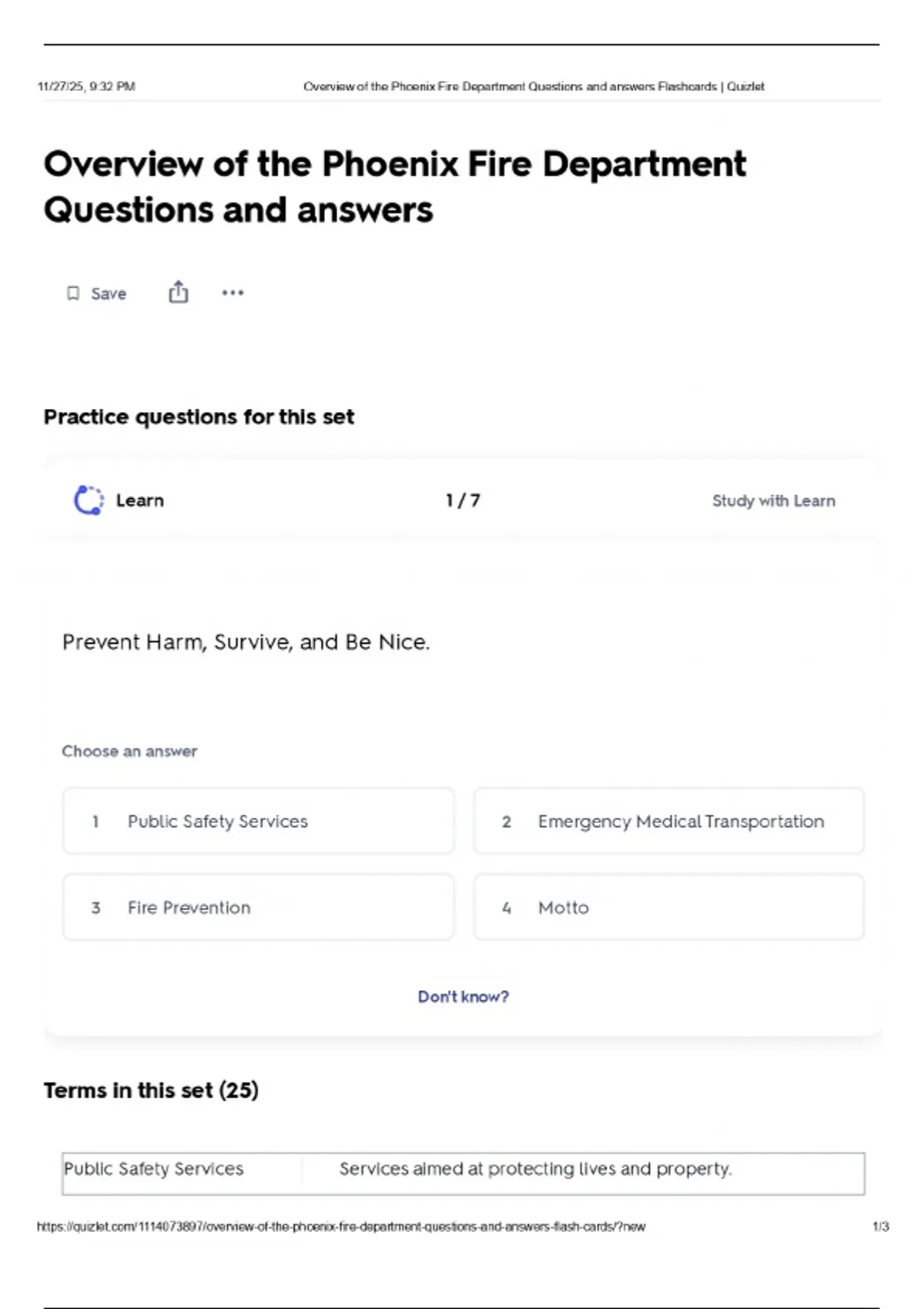
Task: Click the Terms in this set (25) heading
Action: [151, 1090]
